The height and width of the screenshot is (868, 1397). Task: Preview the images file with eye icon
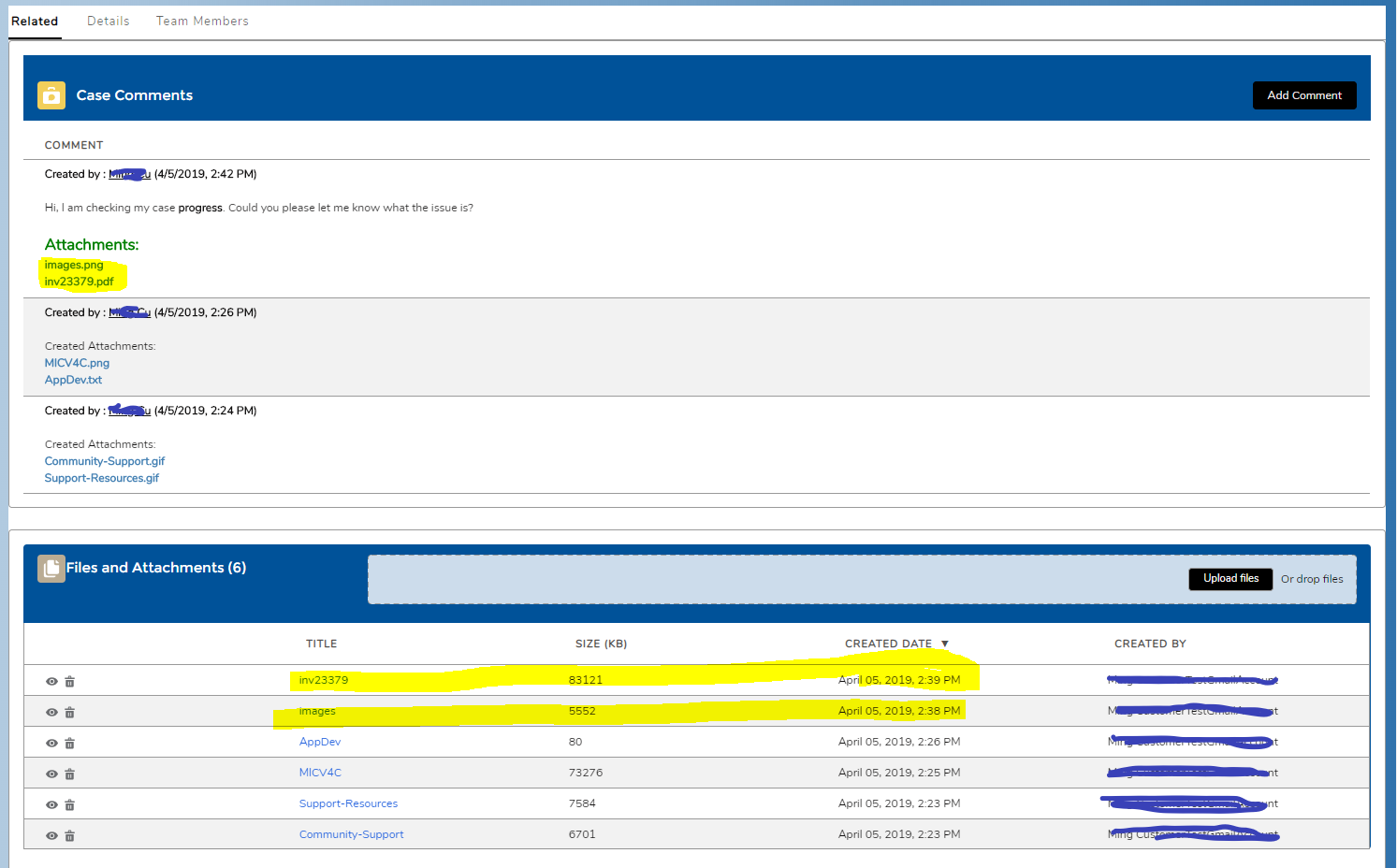tap(52, 713)
